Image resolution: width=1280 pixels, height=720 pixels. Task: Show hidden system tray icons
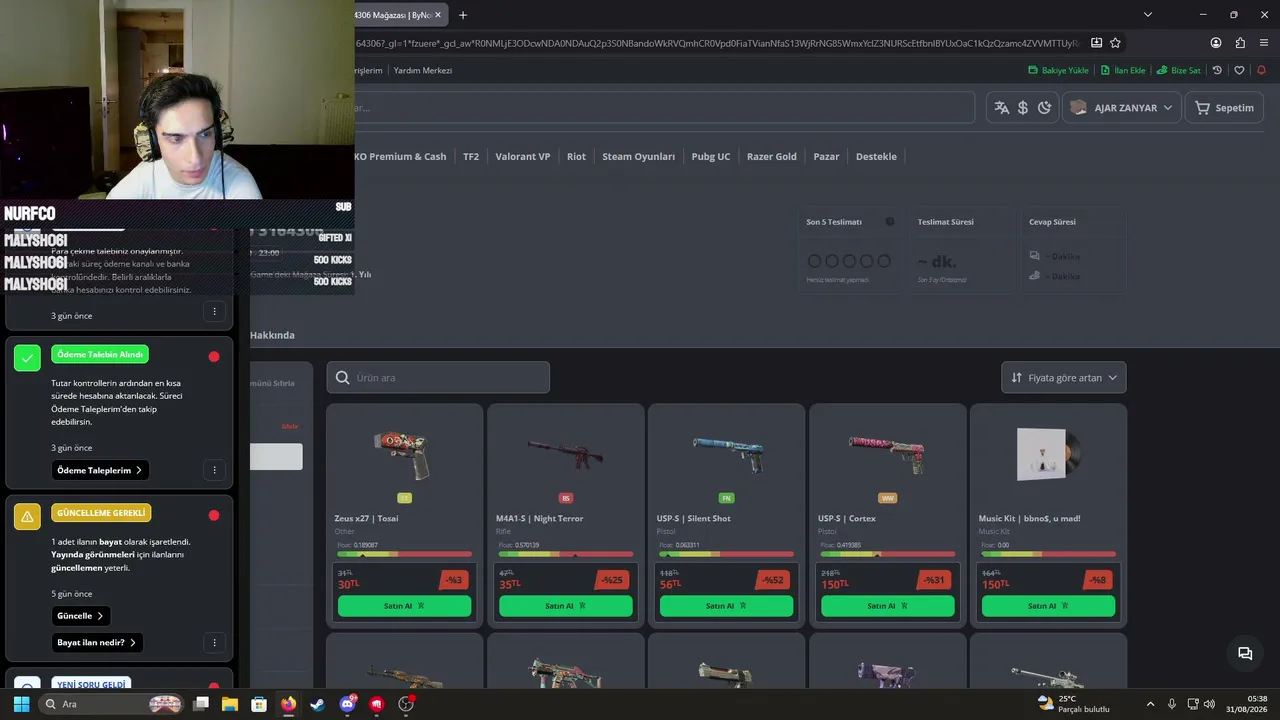coord(1150,704)
